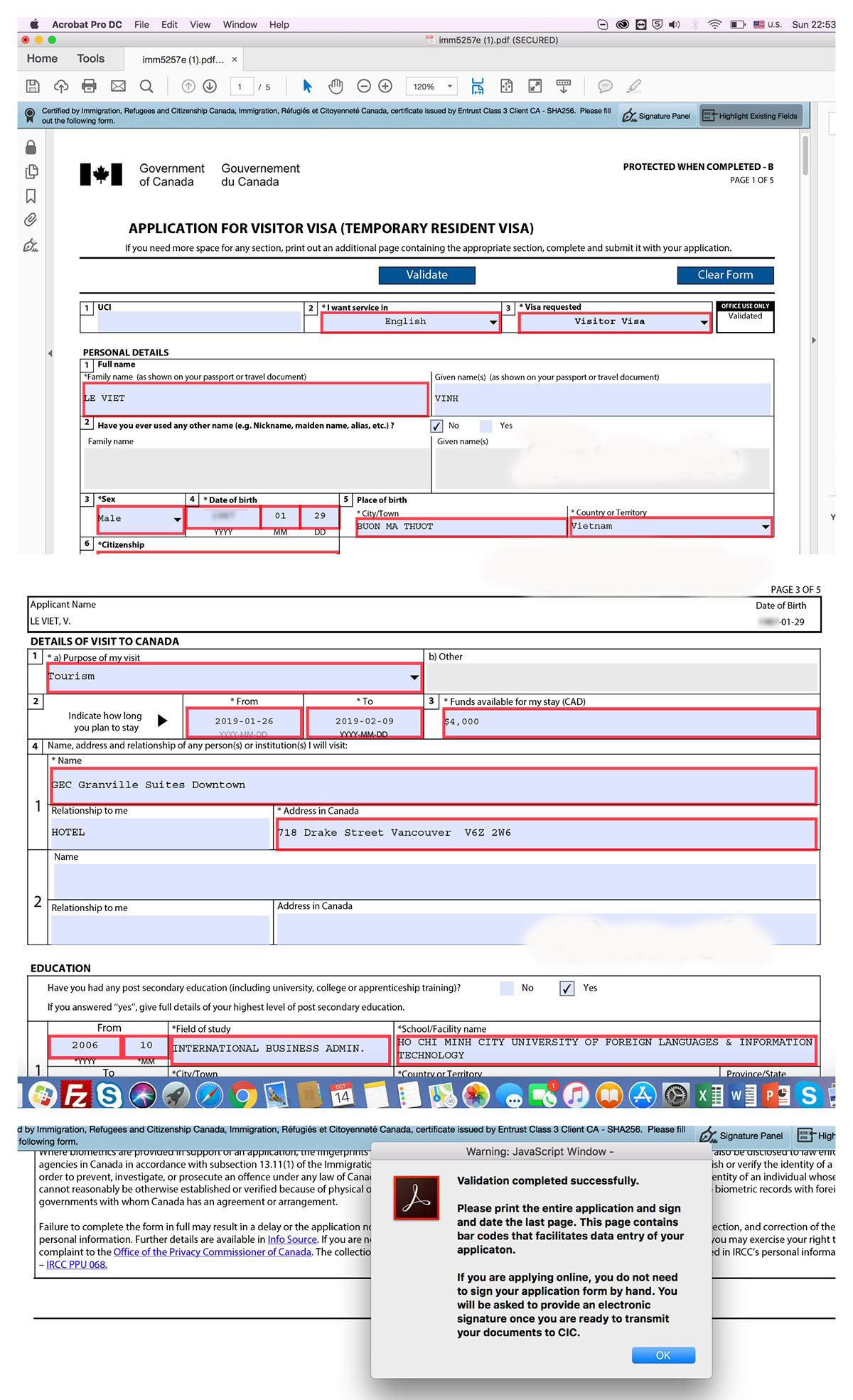Toggle Highlight Existing Fields button
The width and height of the screenshot is (853, 1400).
(x=751, y=116)
